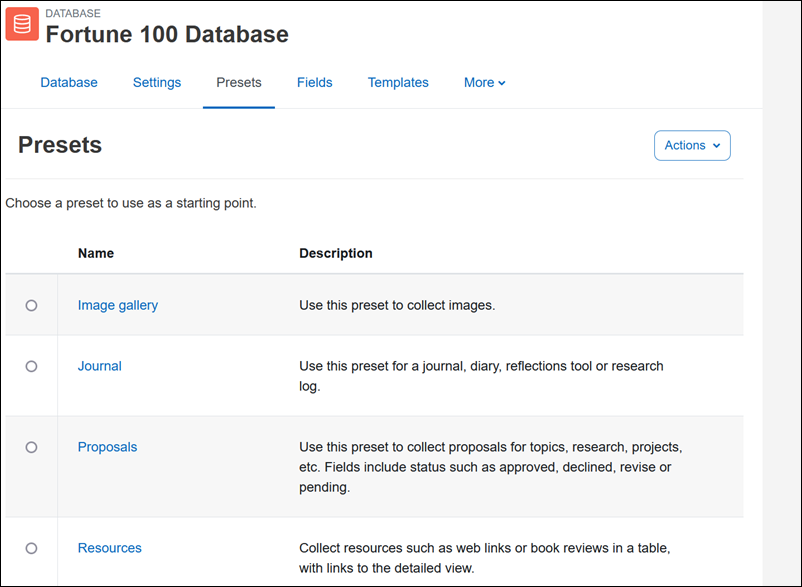This screenshot has height=587, width=802.
Task: Switch to the Database tab
Action: (69, 82)
